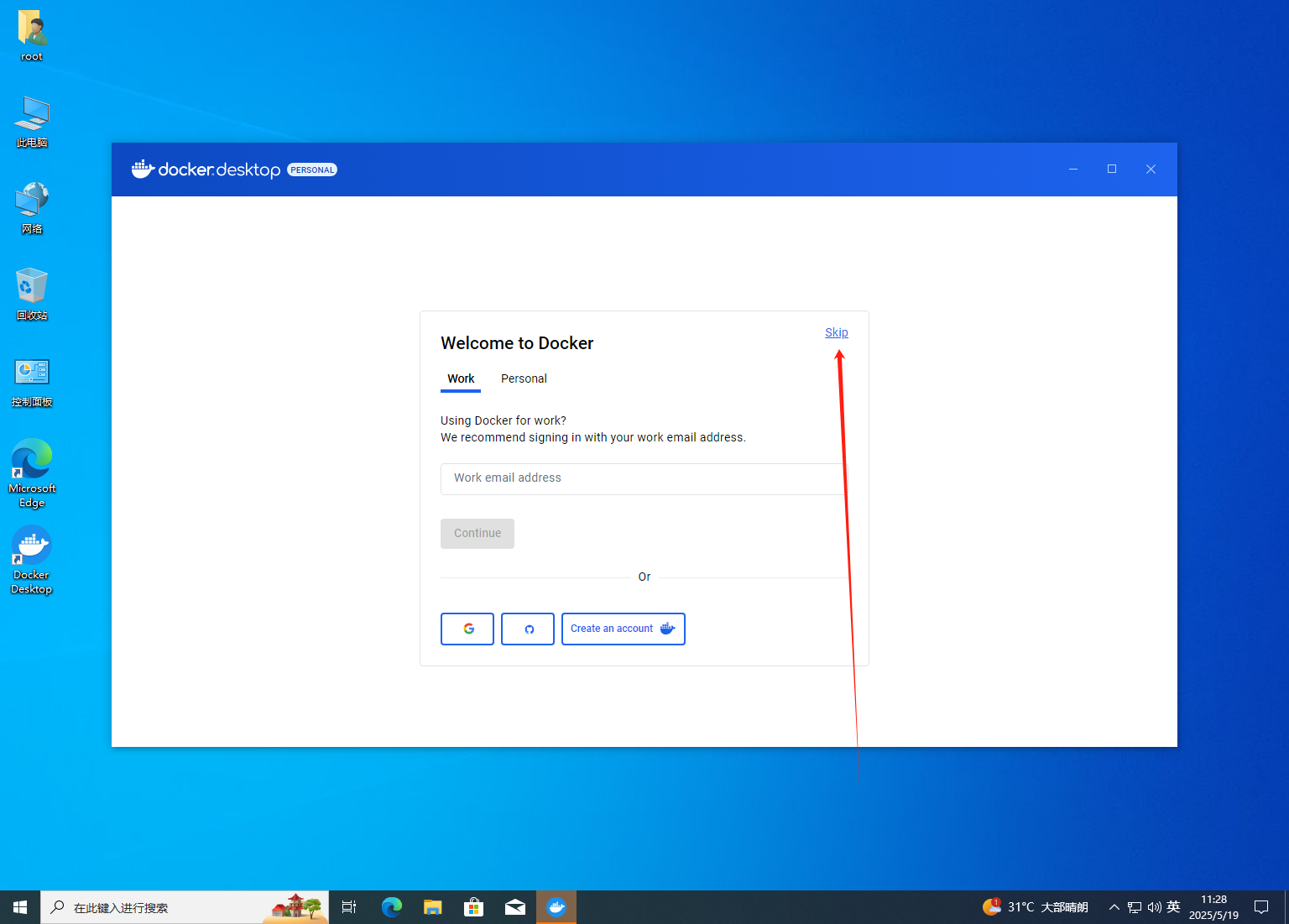Click the PERSONAL badge in the title bar
Viewport: 1289px width, 924px height.
(312, 170)
